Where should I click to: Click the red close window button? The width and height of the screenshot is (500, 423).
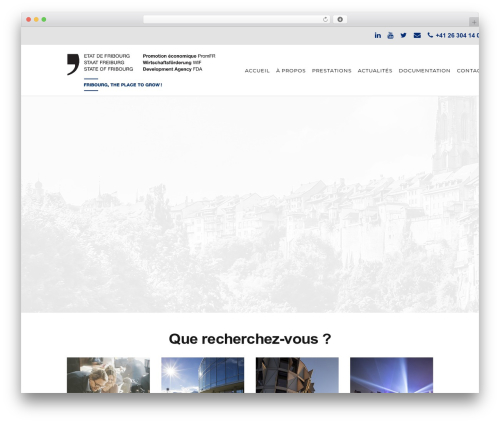[x=29, y=20]
